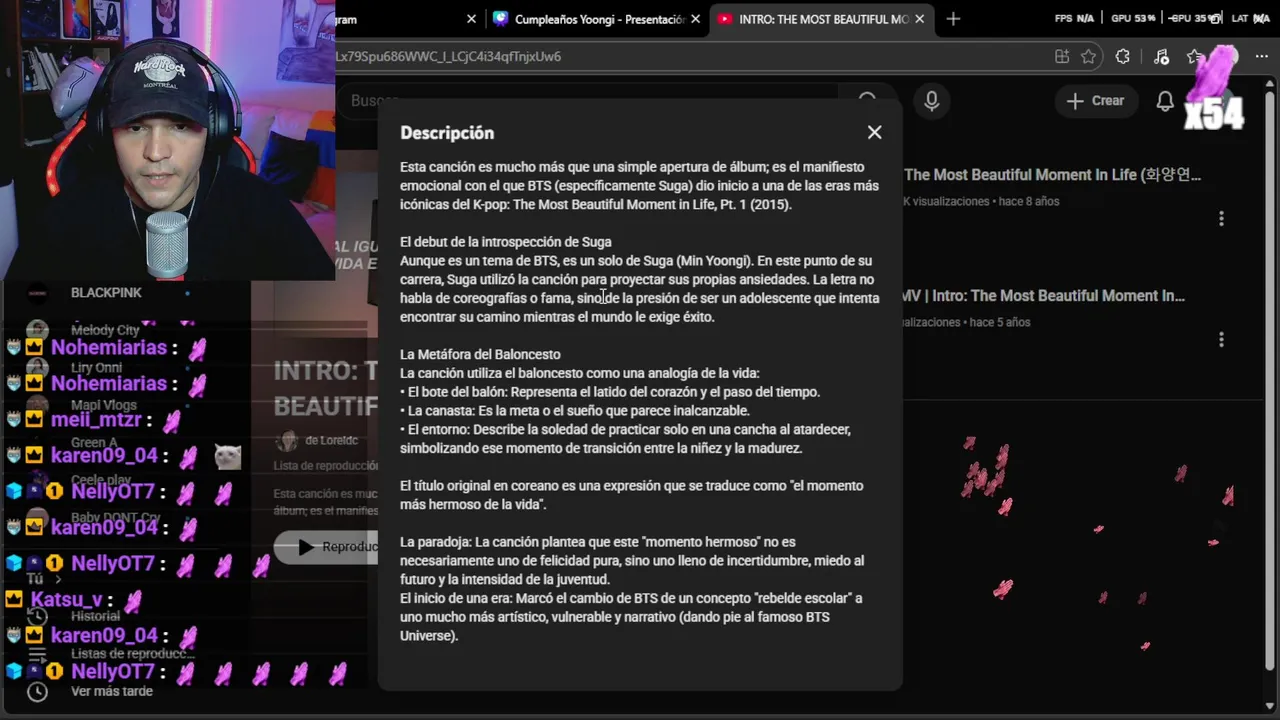Click Ver más tarde clock icon
Viewport: 1280px width, 720px height.
(37, 691)
